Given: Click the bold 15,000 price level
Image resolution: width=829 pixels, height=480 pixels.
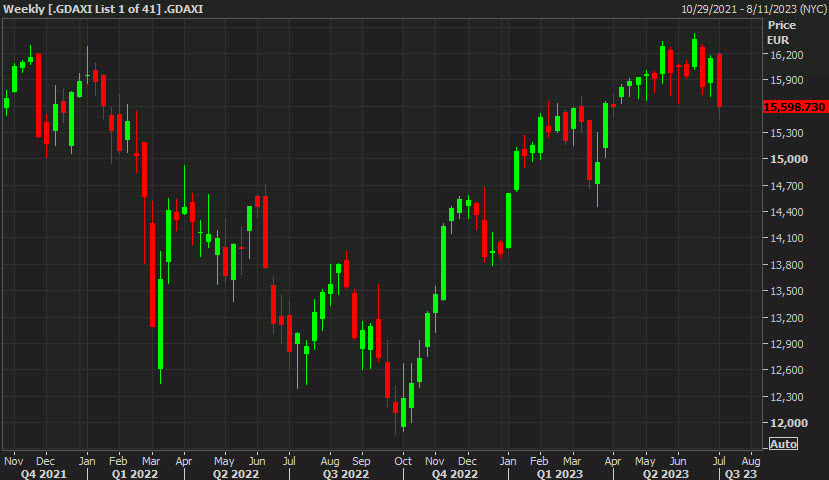Looking at the screenshot, I should [789, 159].
